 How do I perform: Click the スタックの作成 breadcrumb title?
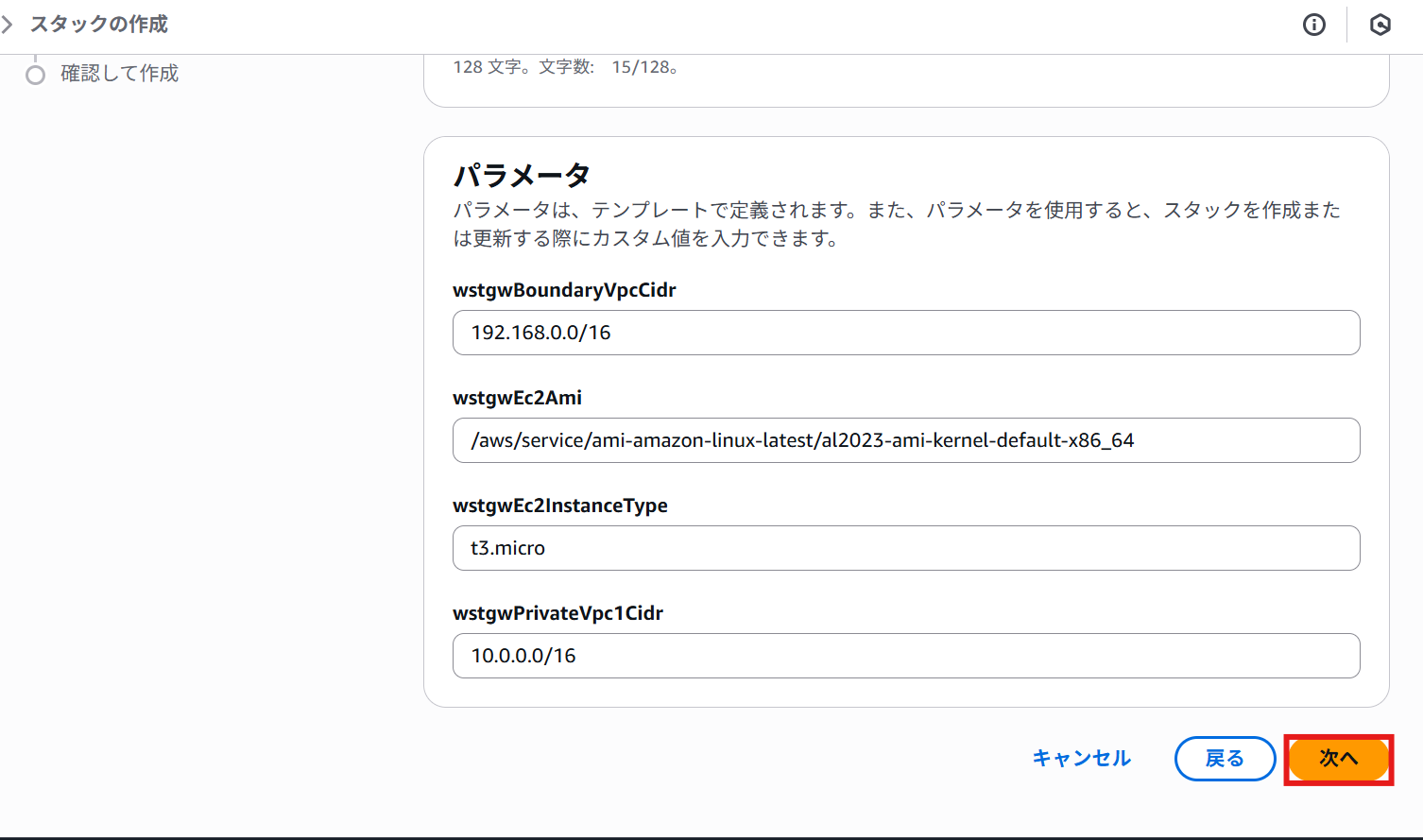coord(99,25)
